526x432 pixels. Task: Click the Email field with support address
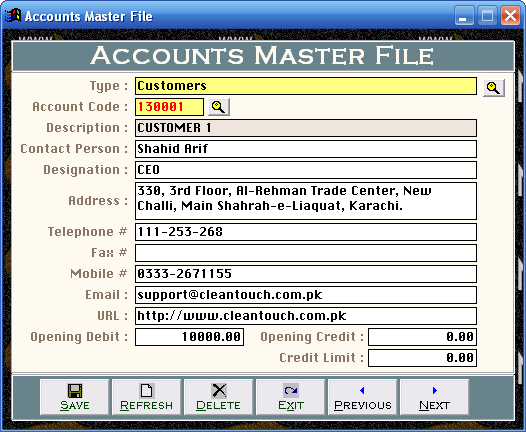coord(306,295)
